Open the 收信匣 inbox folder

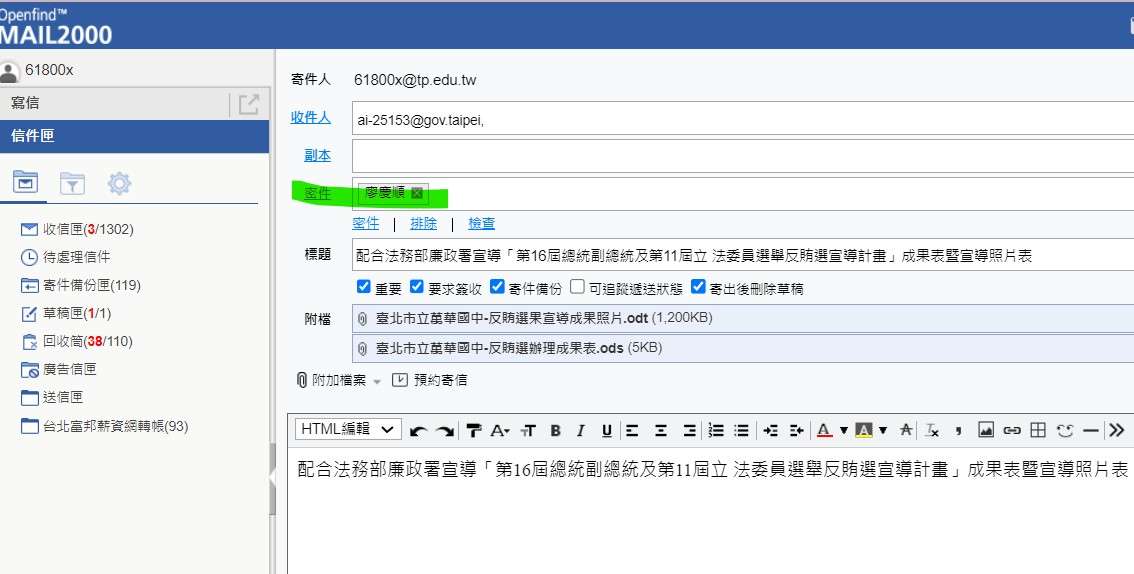[88, 229]
